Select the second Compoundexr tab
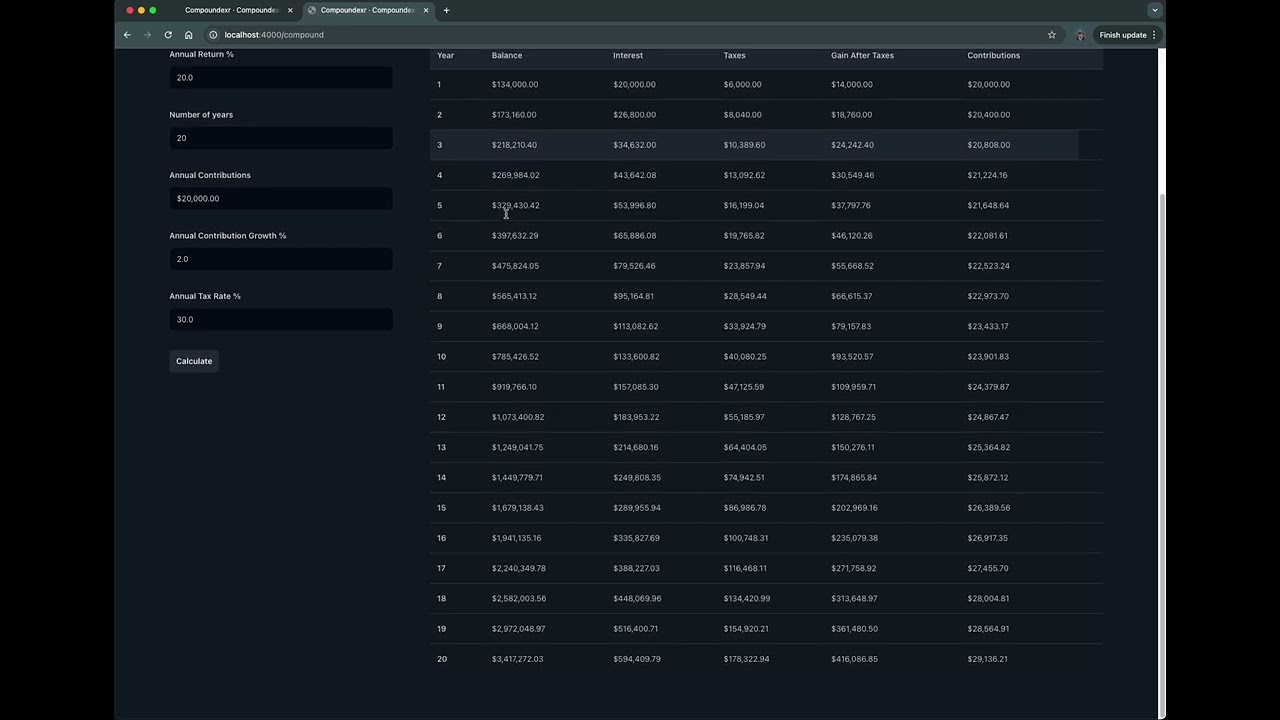Viewport: 1280px width, 720px height. pyautogui.click(x=367, y=10)
